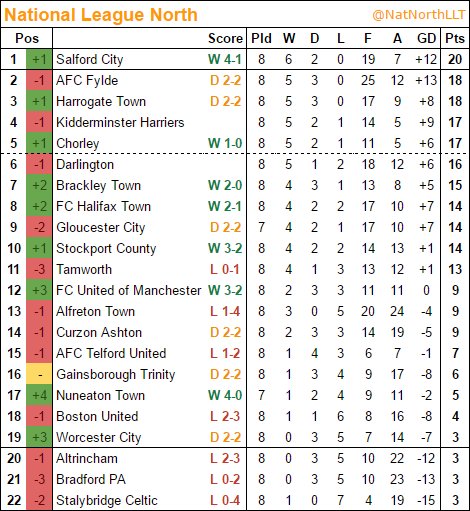Select the GD column header

427,38
